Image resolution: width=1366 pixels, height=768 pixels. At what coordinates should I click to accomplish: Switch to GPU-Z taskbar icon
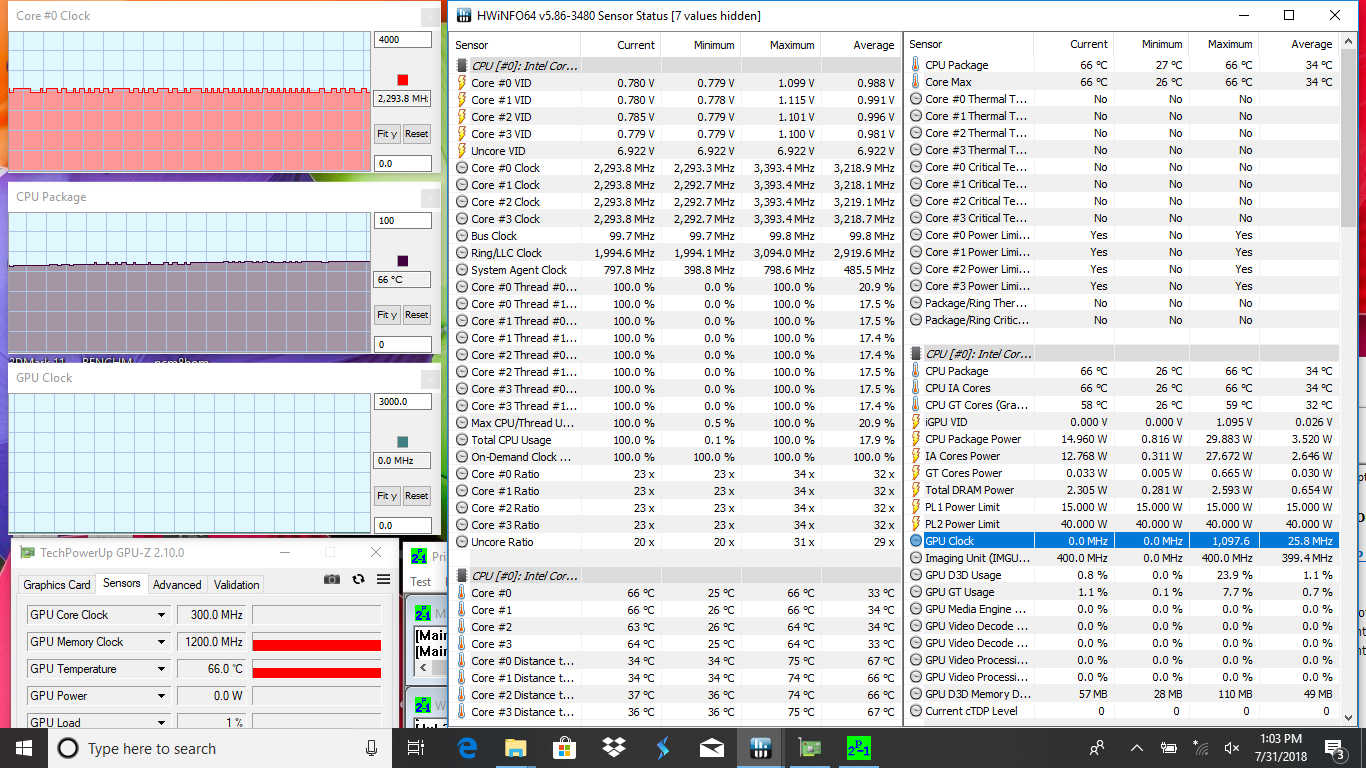click(808, 748)
